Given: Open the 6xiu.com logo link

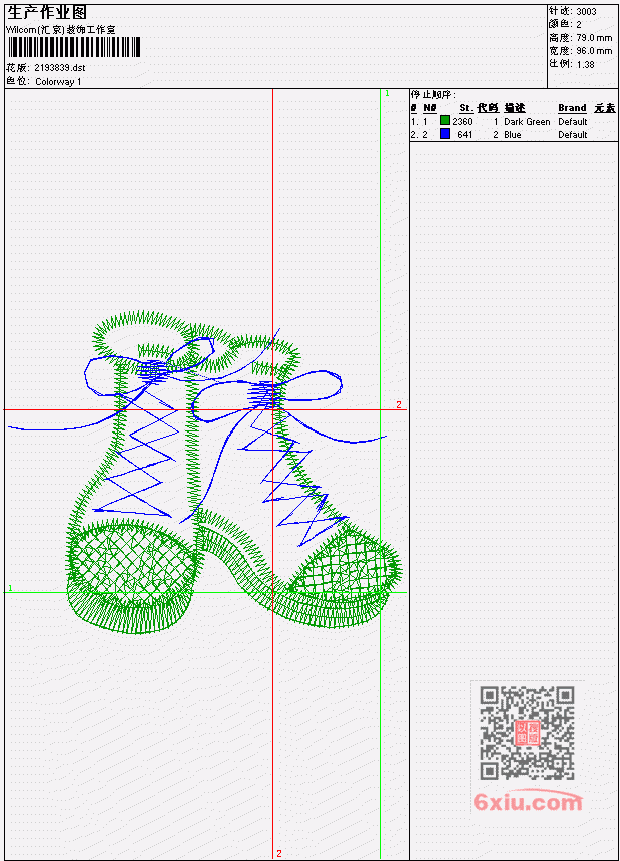Looking at the screenshot, I should (528, 801).
